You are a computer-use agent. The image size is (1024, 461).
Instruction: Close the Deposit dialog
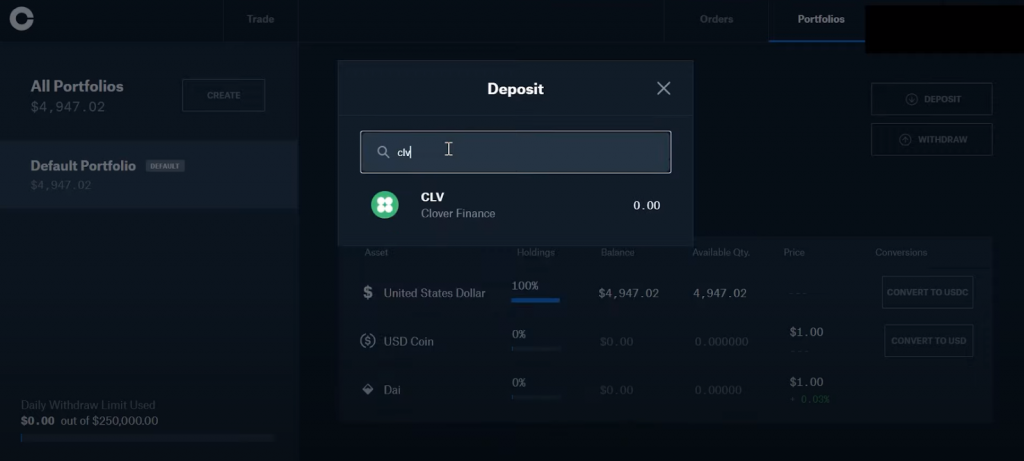(x=664, y=88)
